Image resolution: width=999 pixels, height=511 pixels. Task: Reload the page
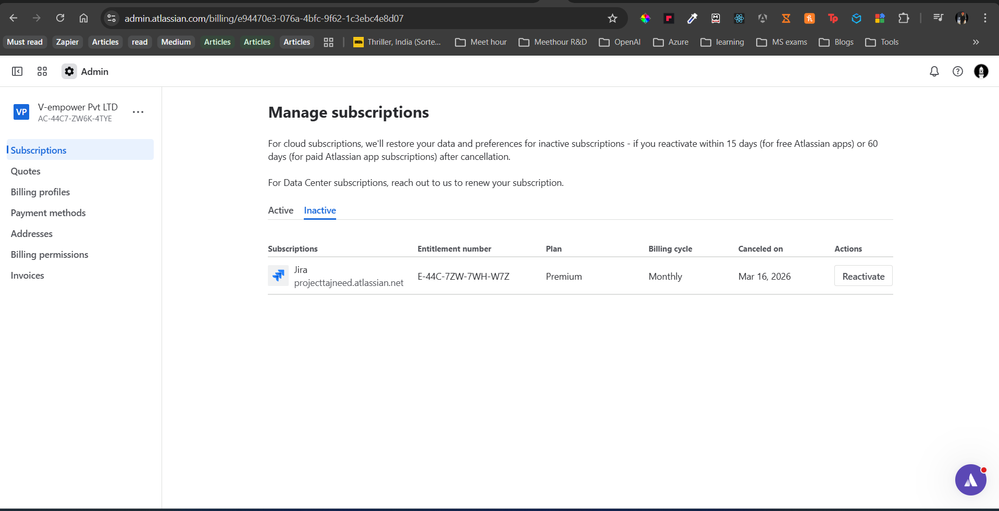(60, 18)
